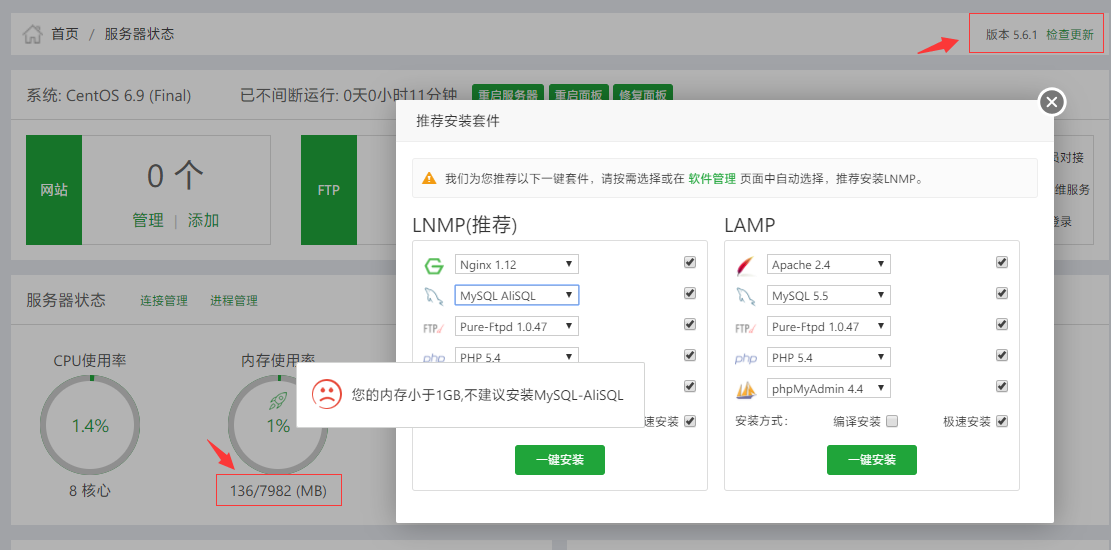Click the LNMP recommended heading

(x=465, y=225)
